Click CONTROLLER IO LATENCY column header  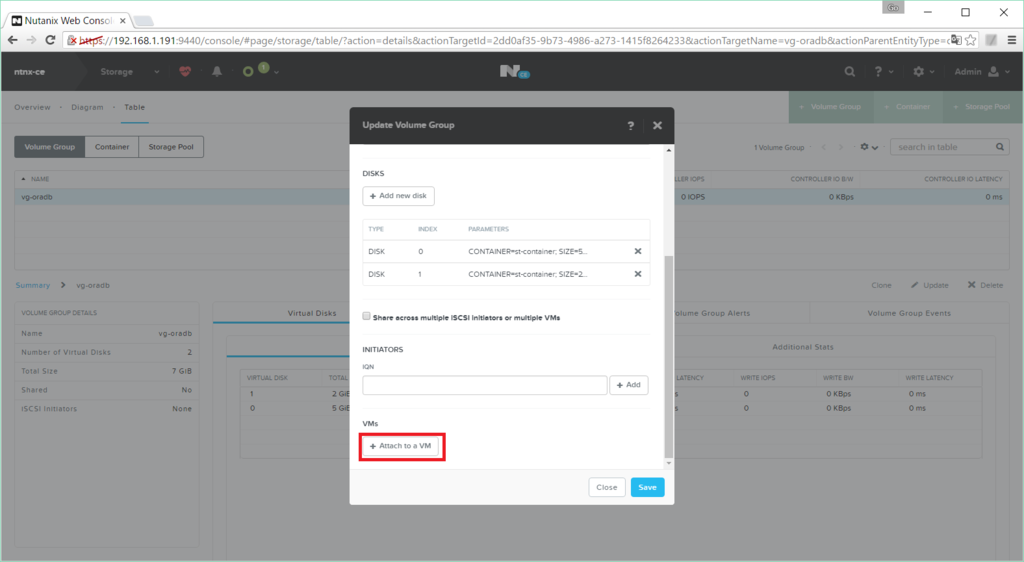pos(963,179)
